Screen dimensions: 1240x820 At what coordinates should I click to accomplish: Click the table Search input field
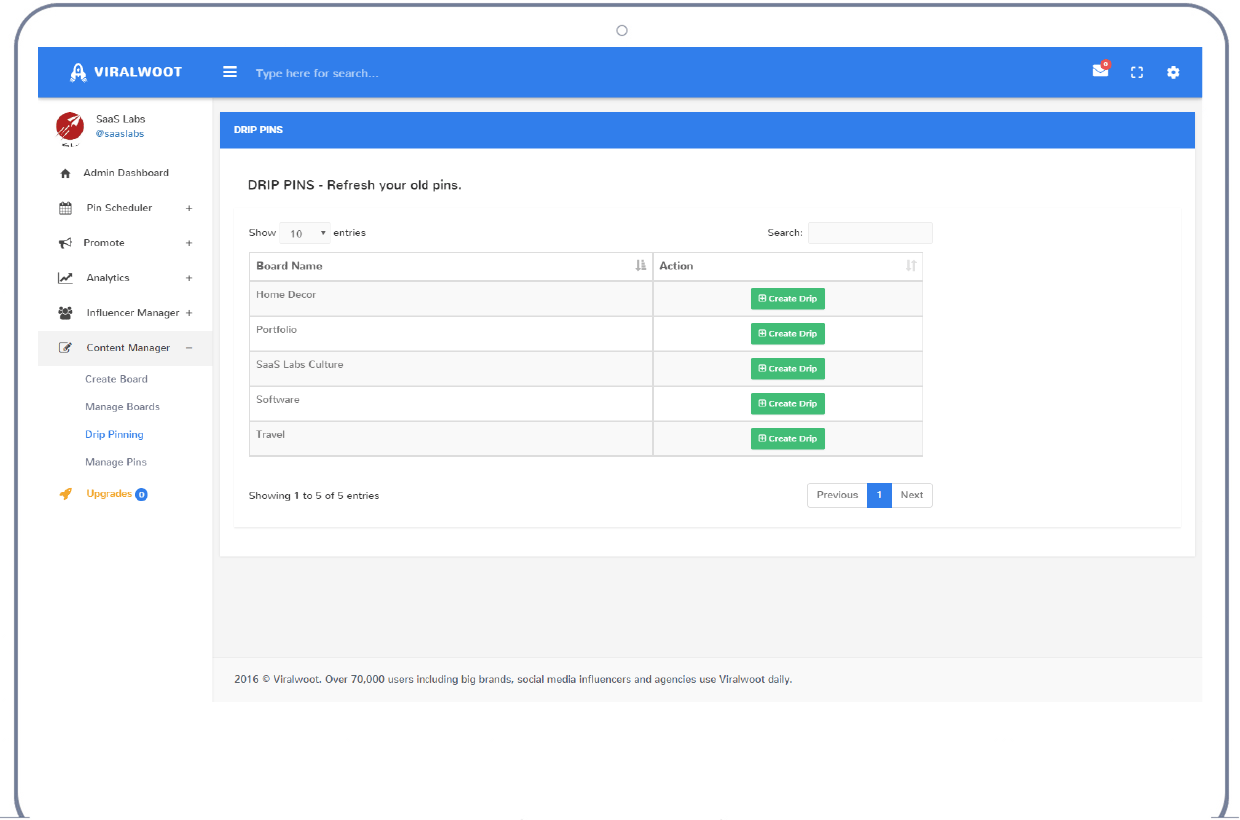pos(869,233)
